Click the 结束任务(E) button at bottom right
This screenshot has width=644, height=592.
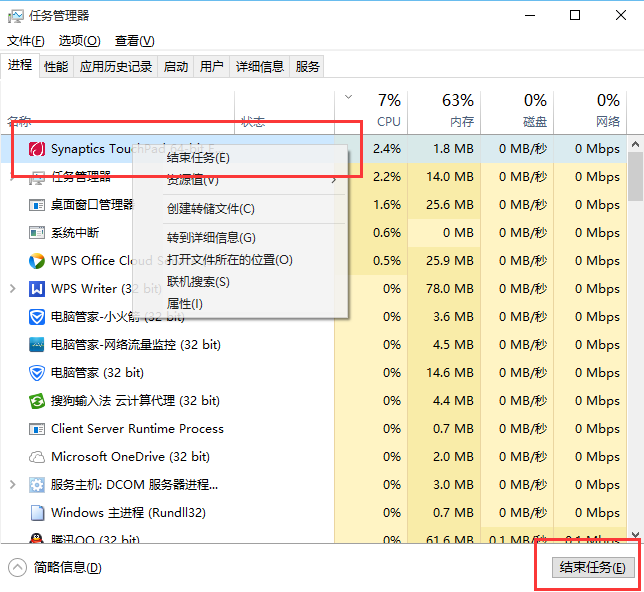coord(593,567)
